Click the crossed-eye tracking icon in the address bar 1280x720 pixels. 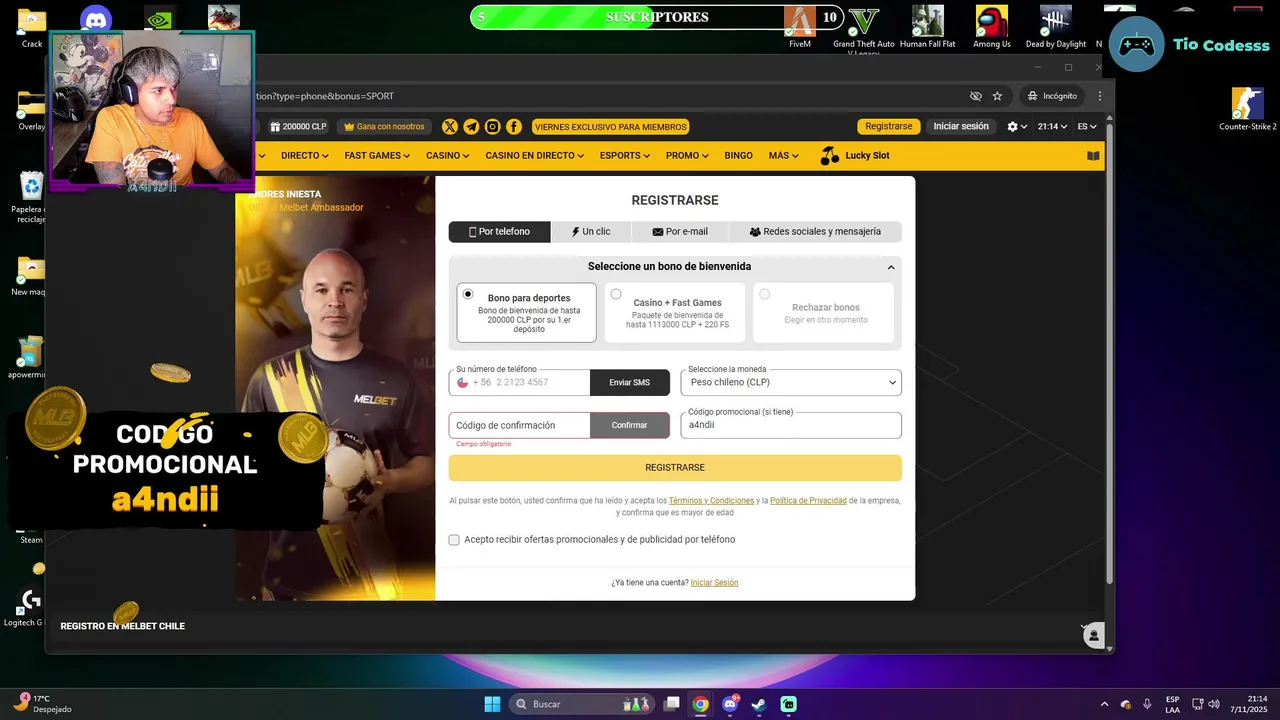(x=976, y=96)
